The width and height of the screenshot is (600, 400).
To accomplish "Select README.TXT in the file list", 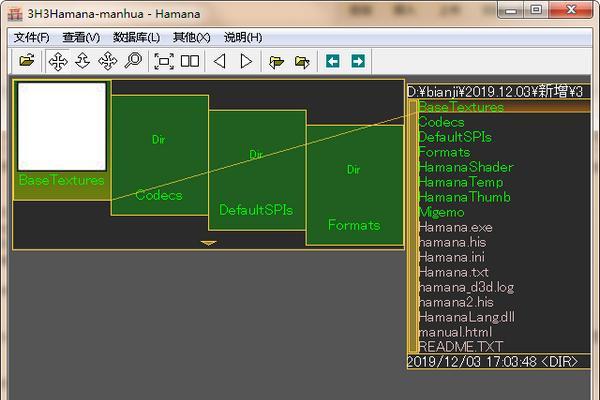I will 460,347.
